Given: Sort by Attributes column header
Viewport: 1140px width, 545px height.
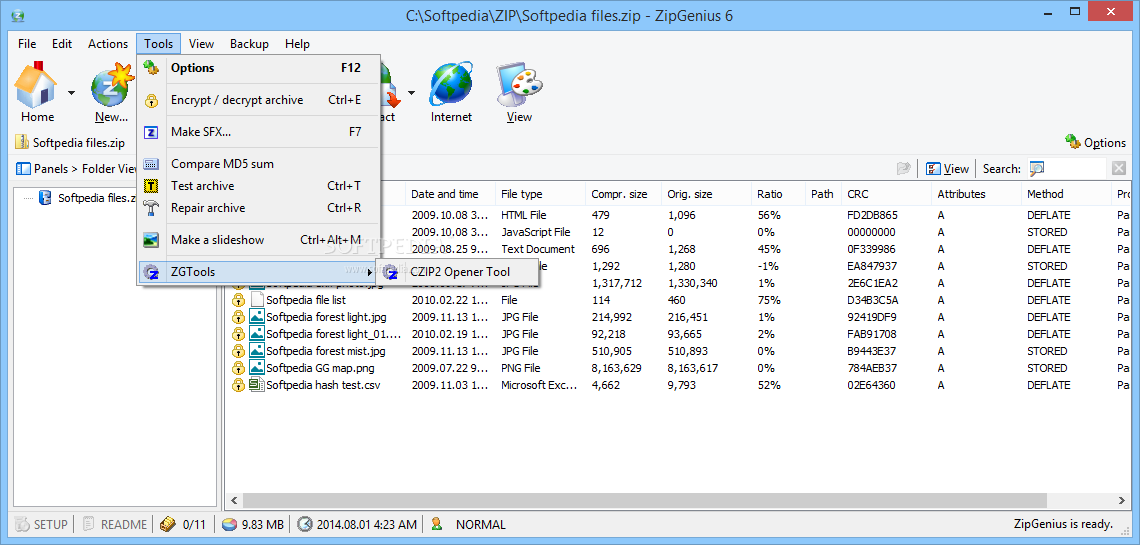Looking at the screenshot, I should click(976, 194).
